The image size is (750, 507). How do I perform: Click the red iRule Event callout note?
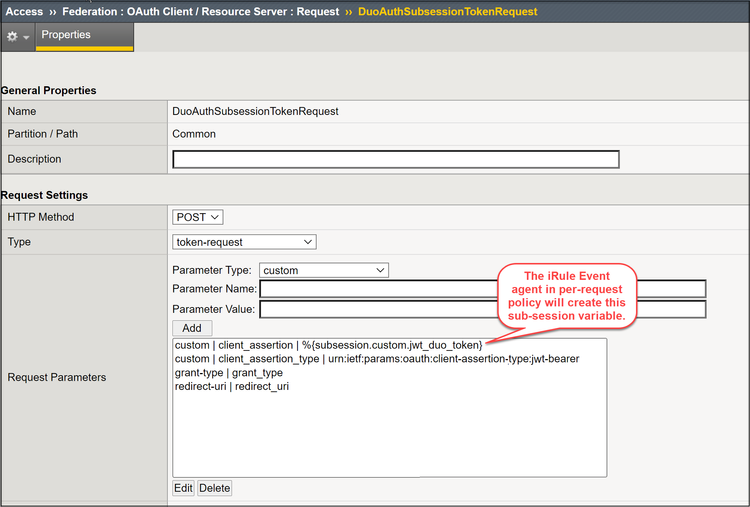tap(567, 295)
